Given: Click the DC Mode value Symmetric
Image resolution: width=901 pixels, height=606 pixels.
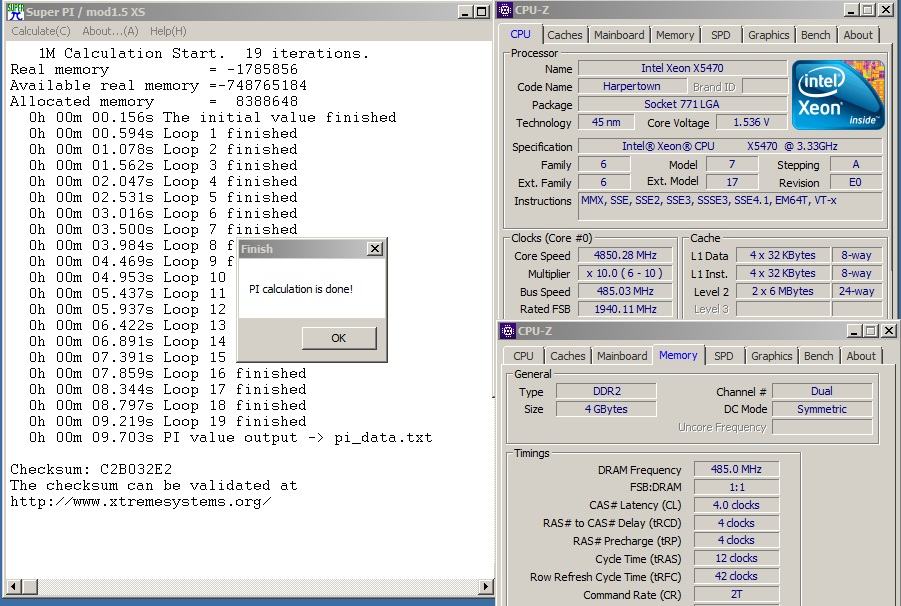Looking at the screenshot, I should click(822, 409).
